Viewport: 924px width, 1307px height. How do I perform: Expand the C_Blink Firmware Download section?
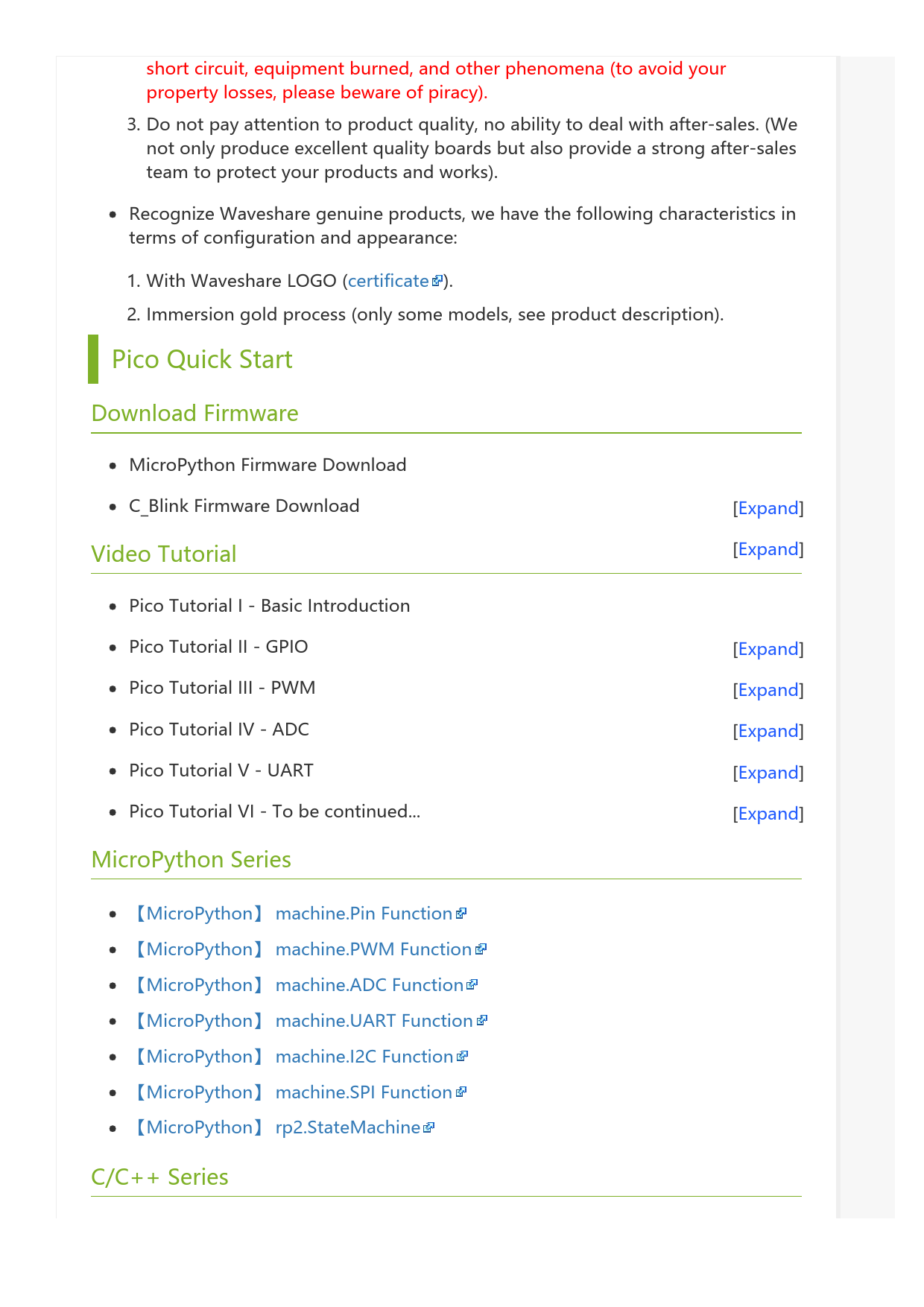pos(768,508)
